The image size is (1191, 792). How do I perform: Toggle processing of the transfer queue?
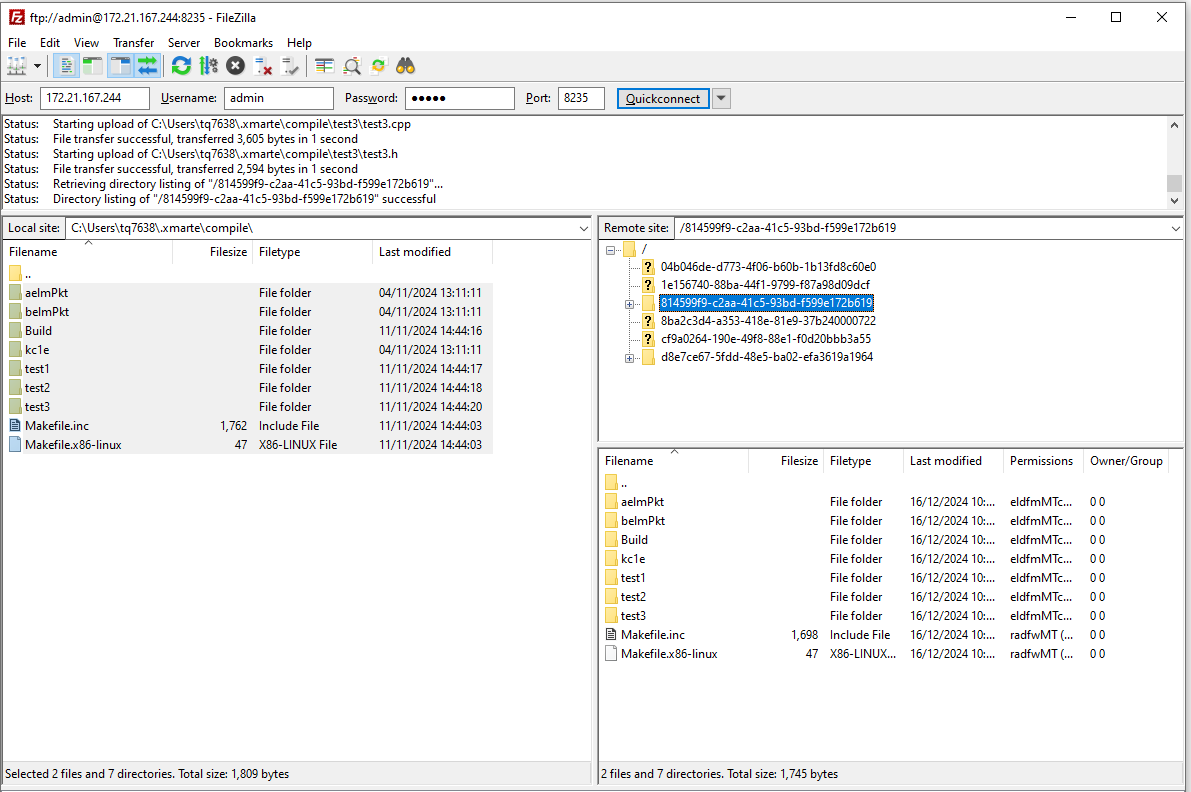[x=209, y=65]
